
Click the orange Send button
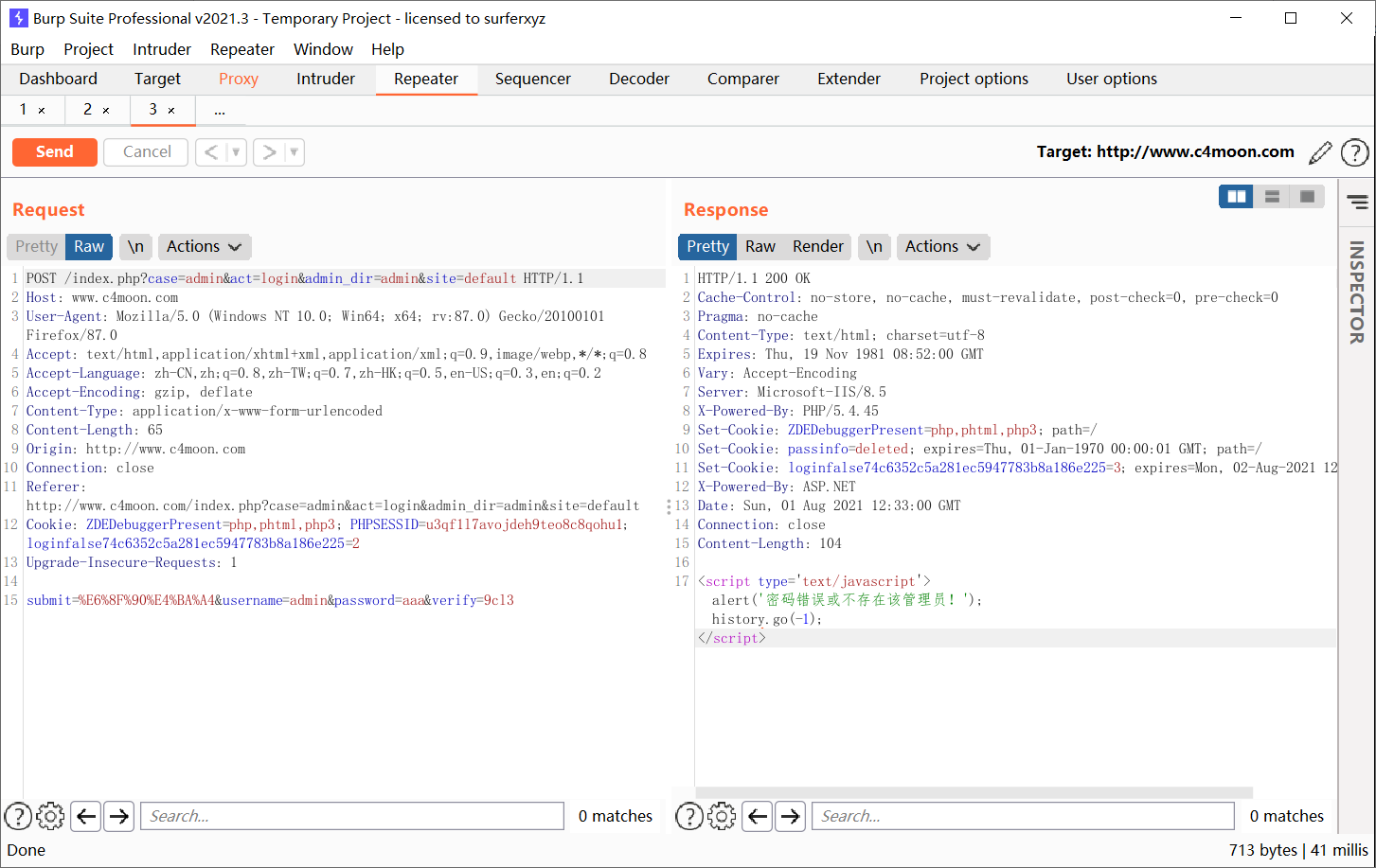pos(55,152)
